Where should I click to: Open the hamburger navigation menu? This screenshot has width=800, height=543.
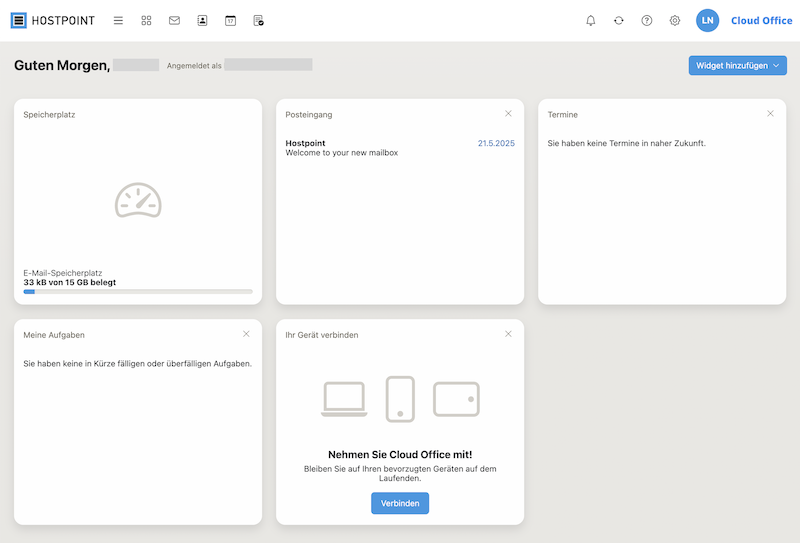coord(118,20)
